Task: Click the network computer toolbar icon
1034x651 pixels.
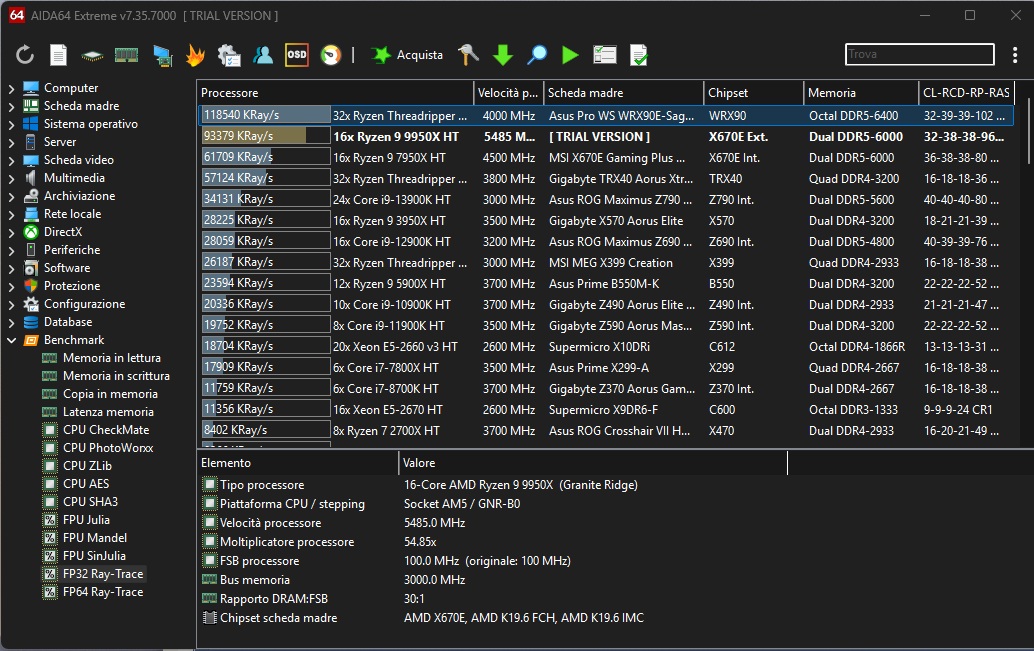Action: (x=162, y=55)
